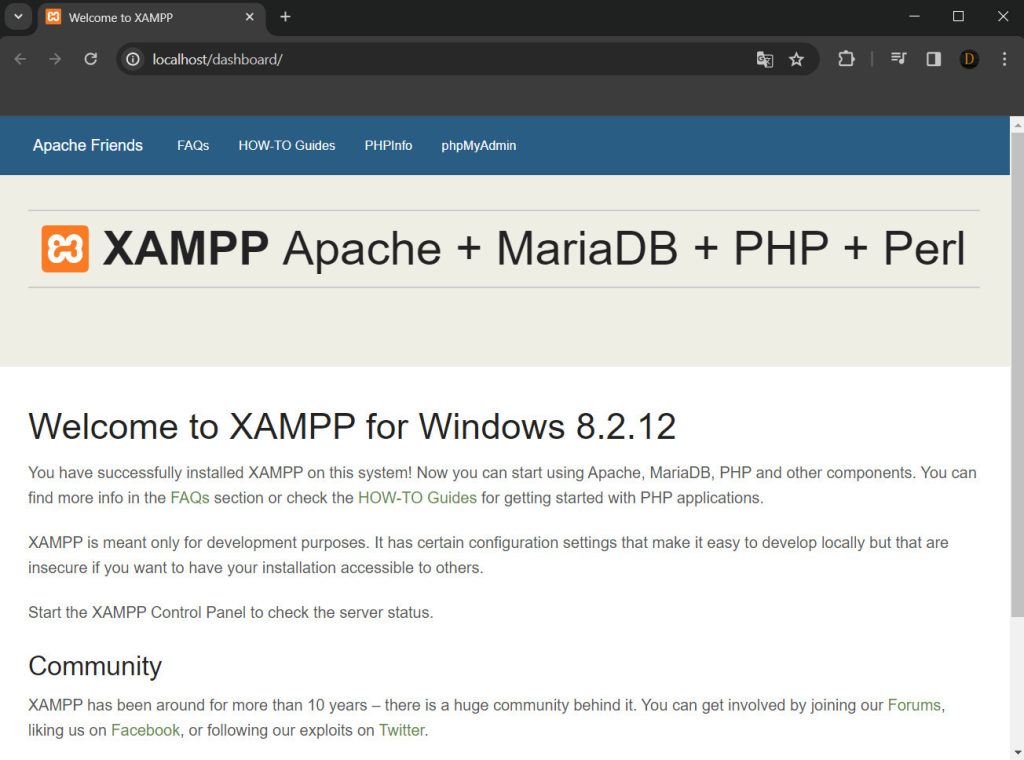The height and width of the screenshot is (760, 1024).
Task: Close the Welcome to XAMPP tab
Action: (250, 17)
